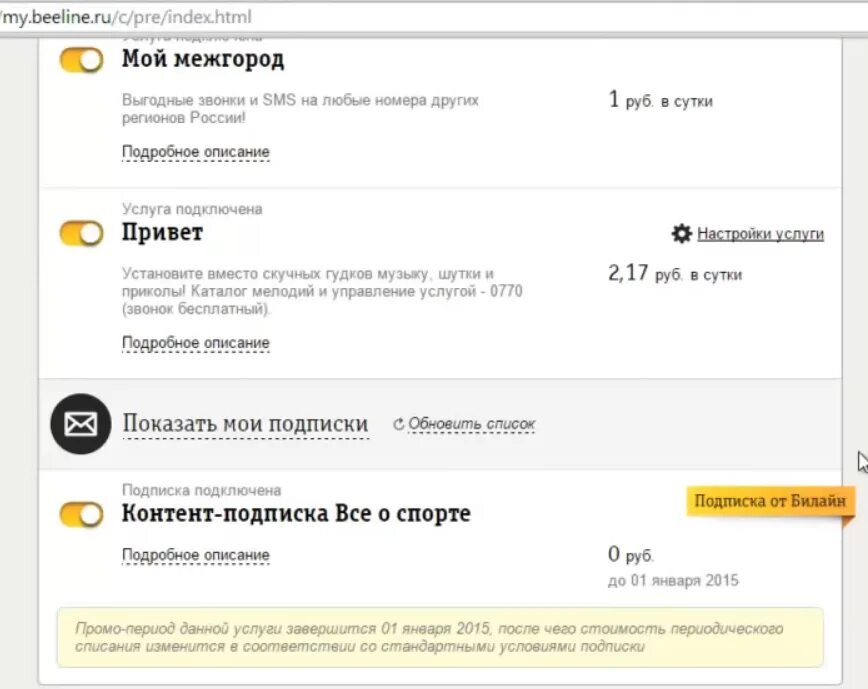This screenshot has width=868, height=689.
Task: Open Подробное описание for the Привет service
Action: [x=195, y=342]
